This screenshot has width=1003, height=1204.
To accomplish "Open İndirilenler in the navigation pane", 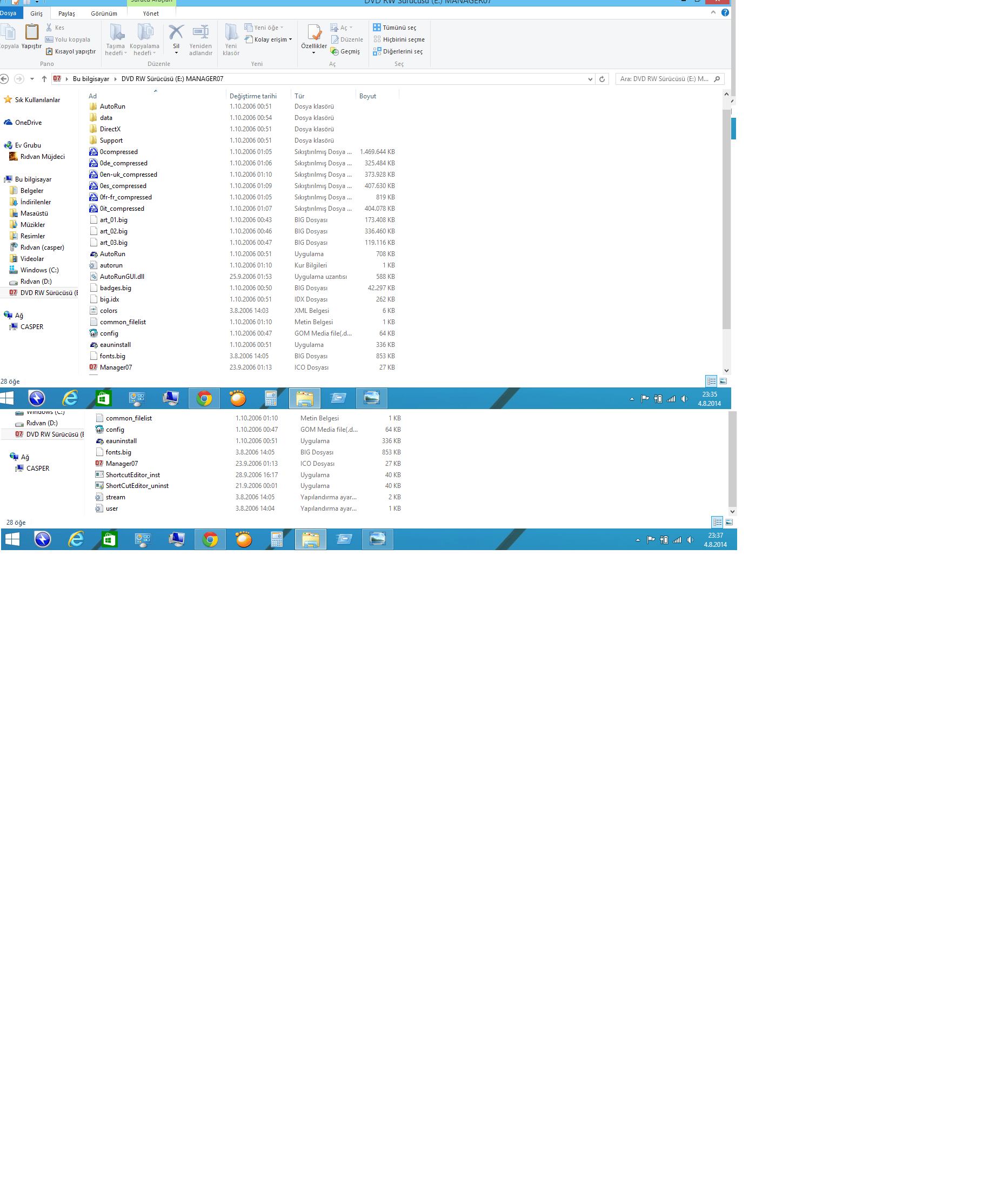I will [x=36, y=203].
